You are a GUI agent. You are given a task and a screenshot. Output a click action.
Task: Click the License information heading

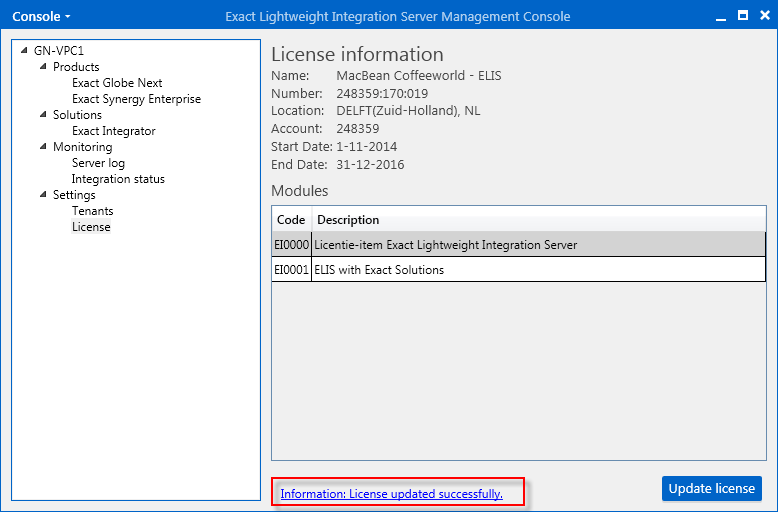pyautogui.click(x=357, y=55)
